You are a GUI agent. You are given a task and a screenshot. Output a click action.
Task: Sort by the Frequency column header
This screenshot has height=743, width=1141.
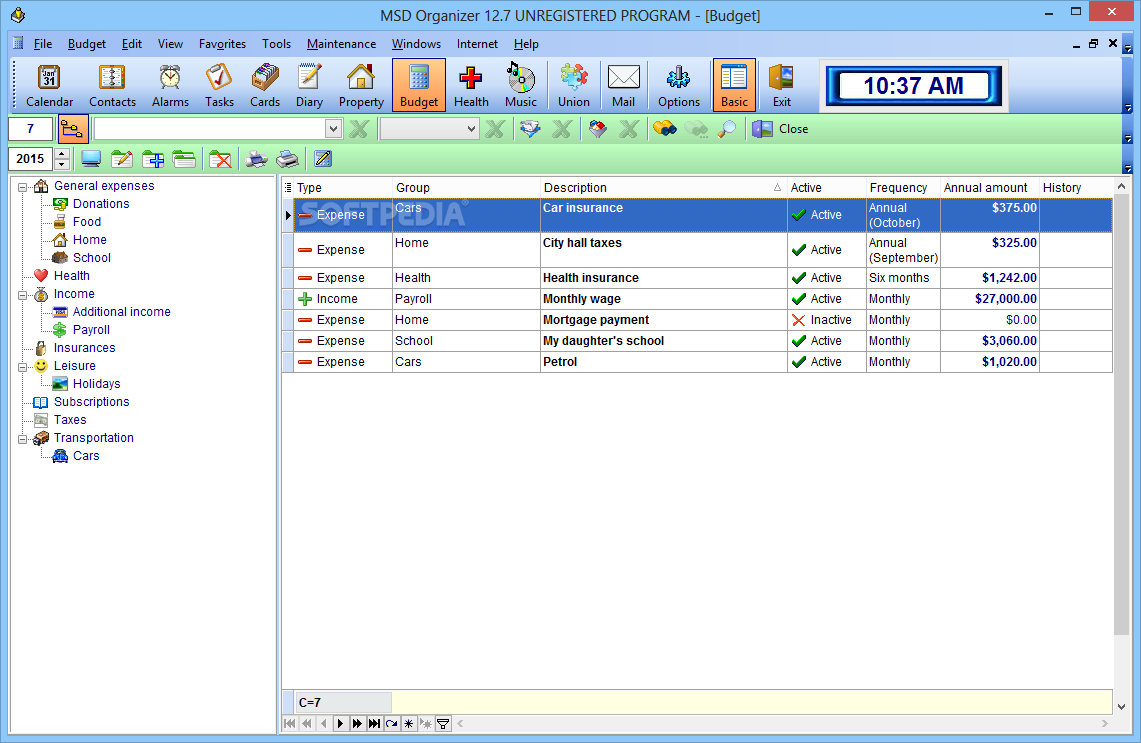(903, 188)
